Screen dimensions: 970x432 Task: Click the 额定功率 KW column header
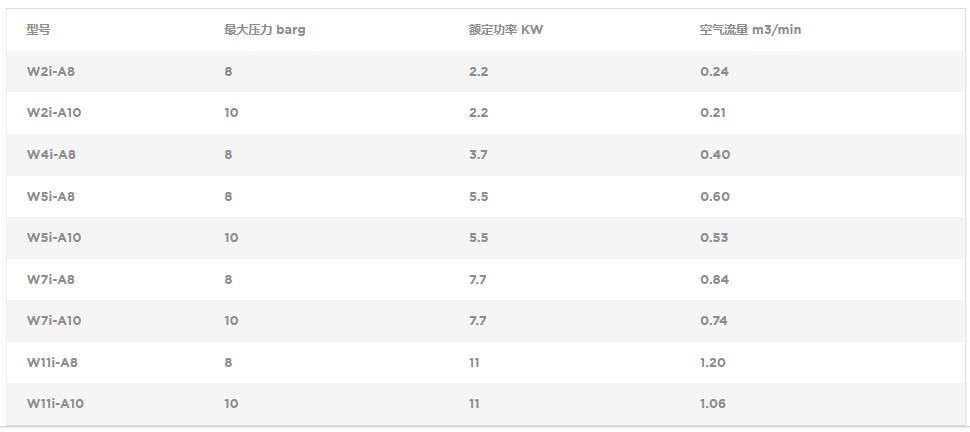505,30
